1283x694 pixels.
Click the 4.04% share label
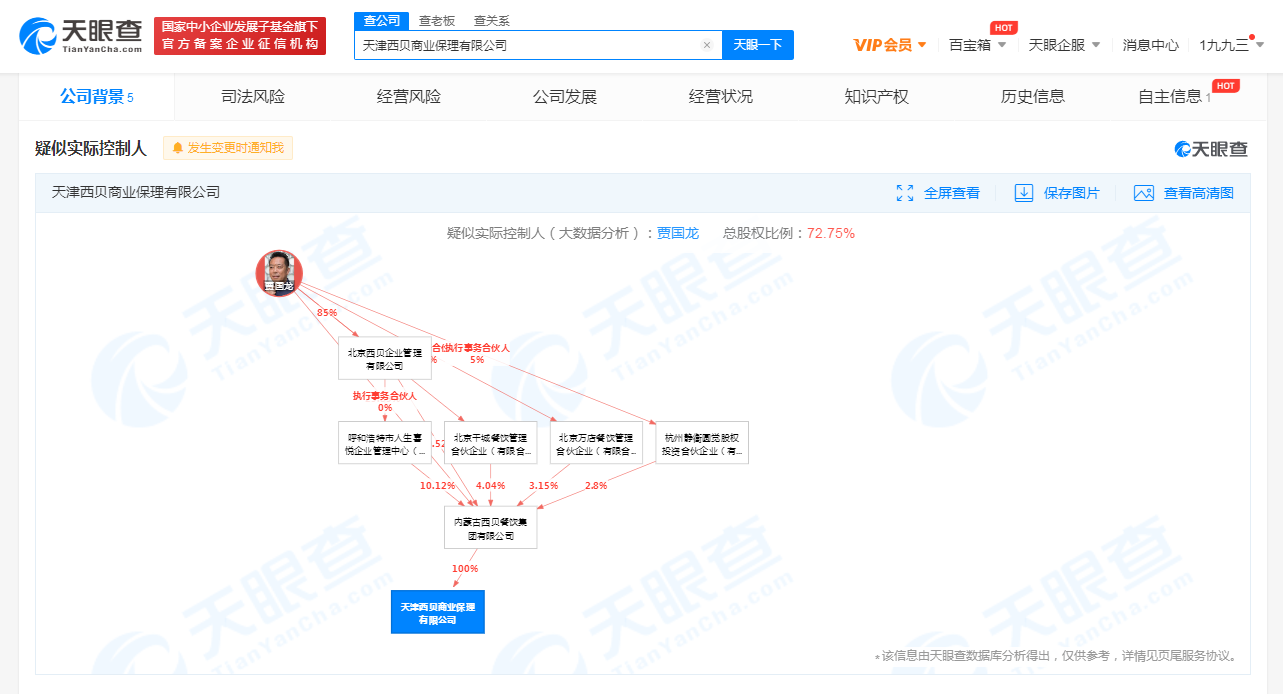coord(491,486)
